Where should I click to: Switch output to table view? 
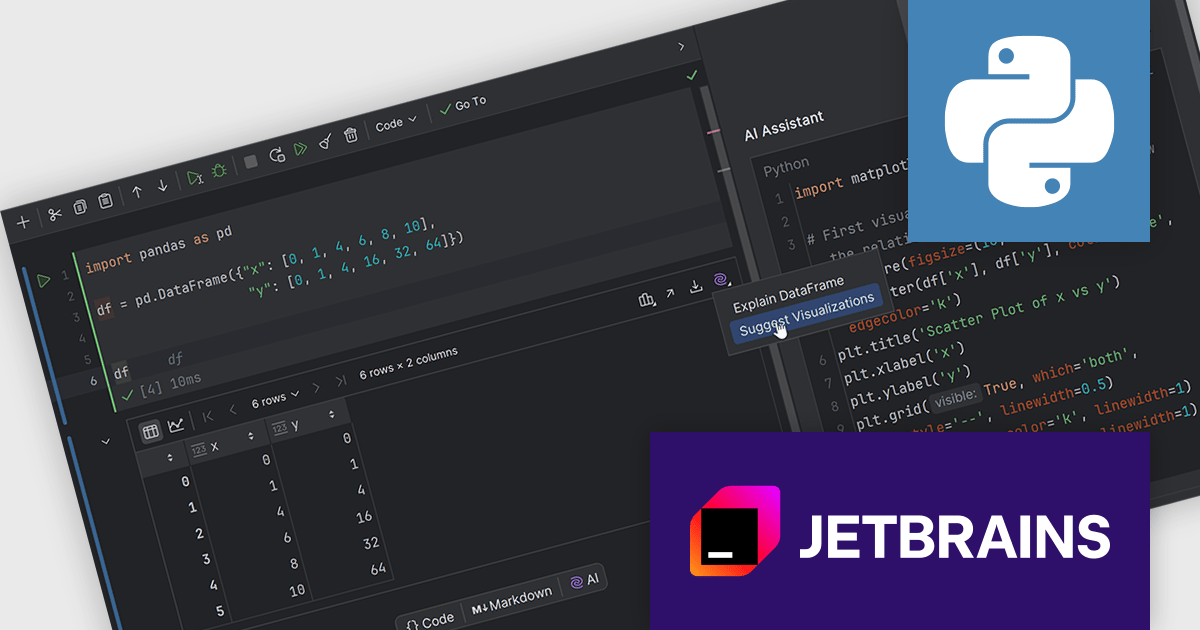click(x=151, y=431)
